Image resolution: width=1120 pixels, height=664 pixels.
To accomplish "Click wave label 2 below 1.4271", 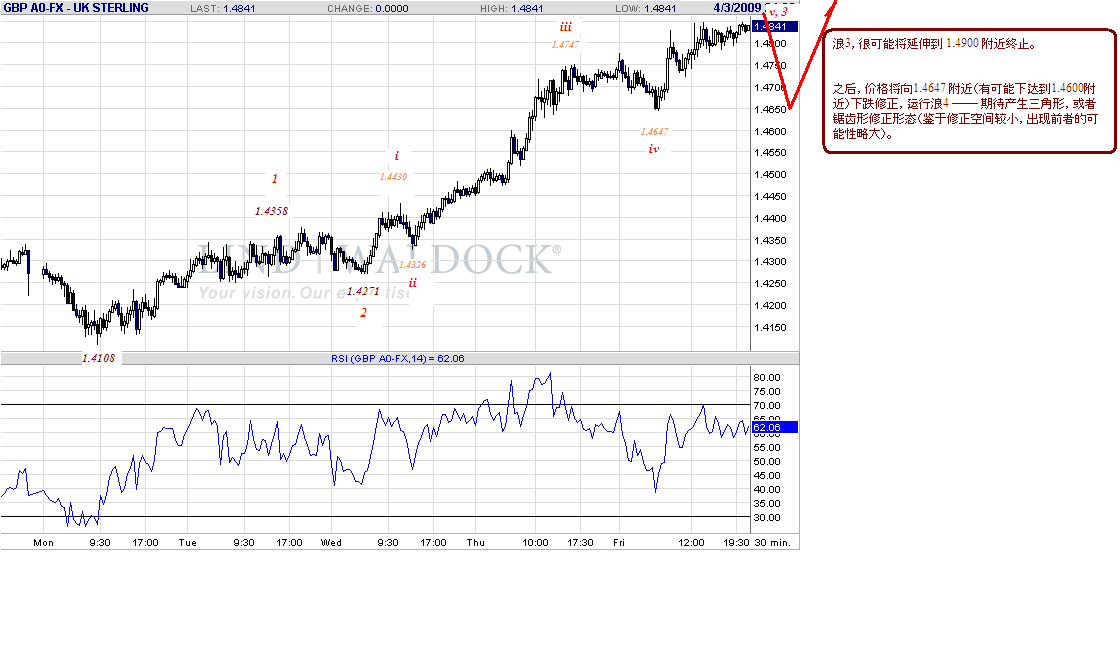I will pos(364,313).
